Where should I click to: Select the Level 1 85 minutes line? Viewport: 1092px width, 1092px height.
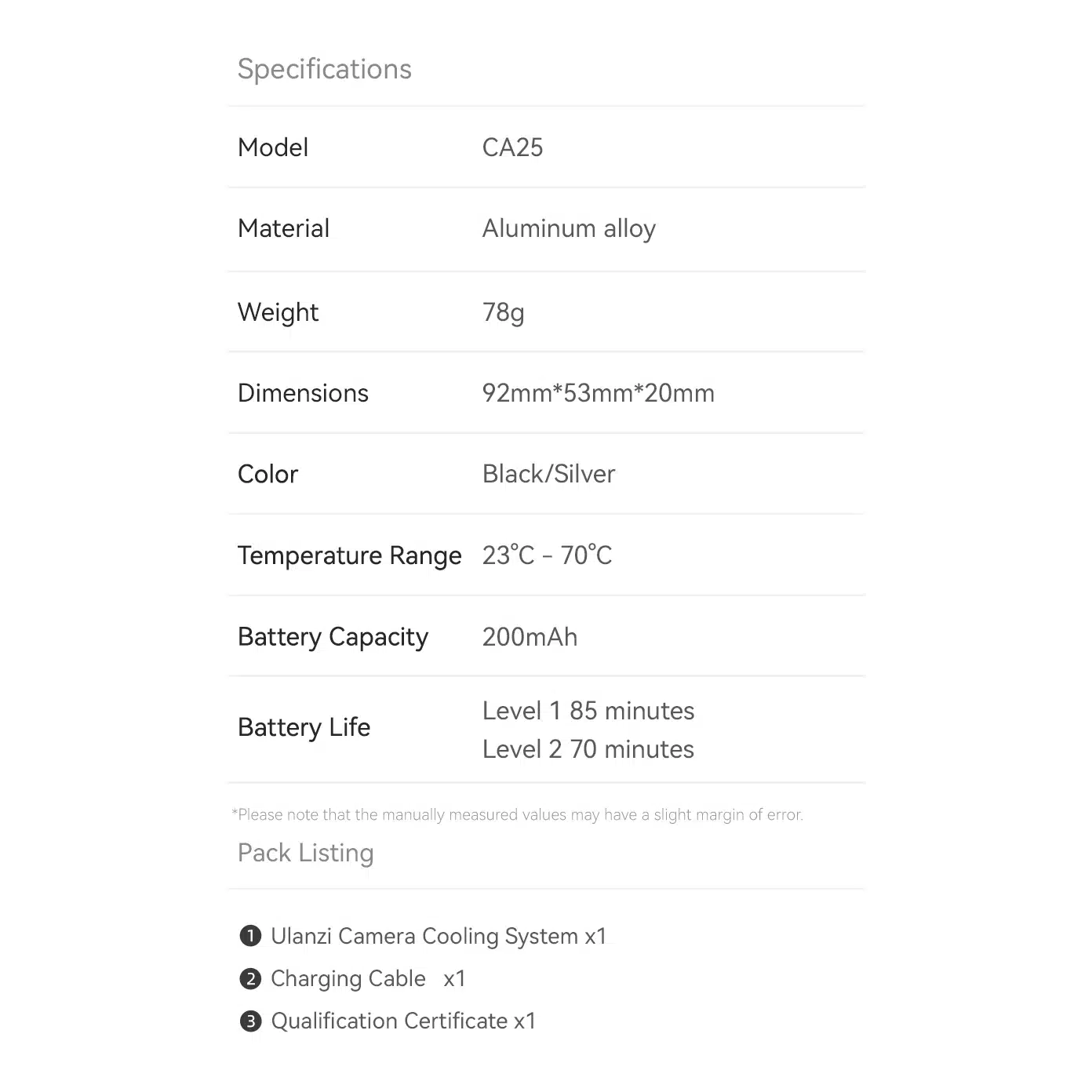(x=588, y=711)
